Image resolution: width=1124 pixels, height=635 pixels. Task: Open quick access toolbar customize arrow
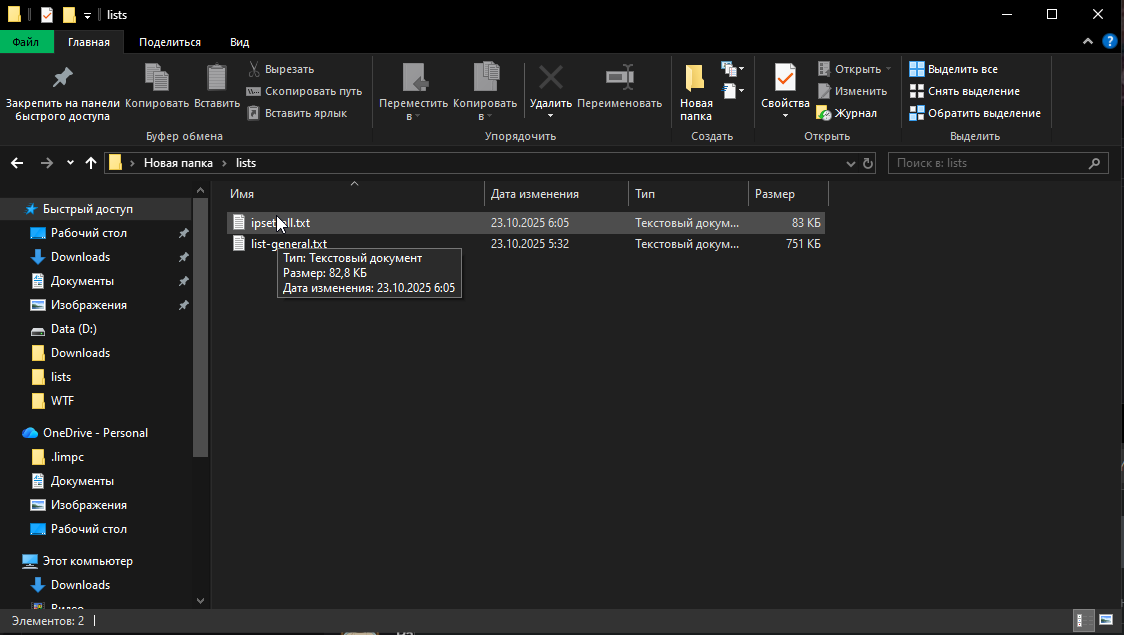(87, 15)
